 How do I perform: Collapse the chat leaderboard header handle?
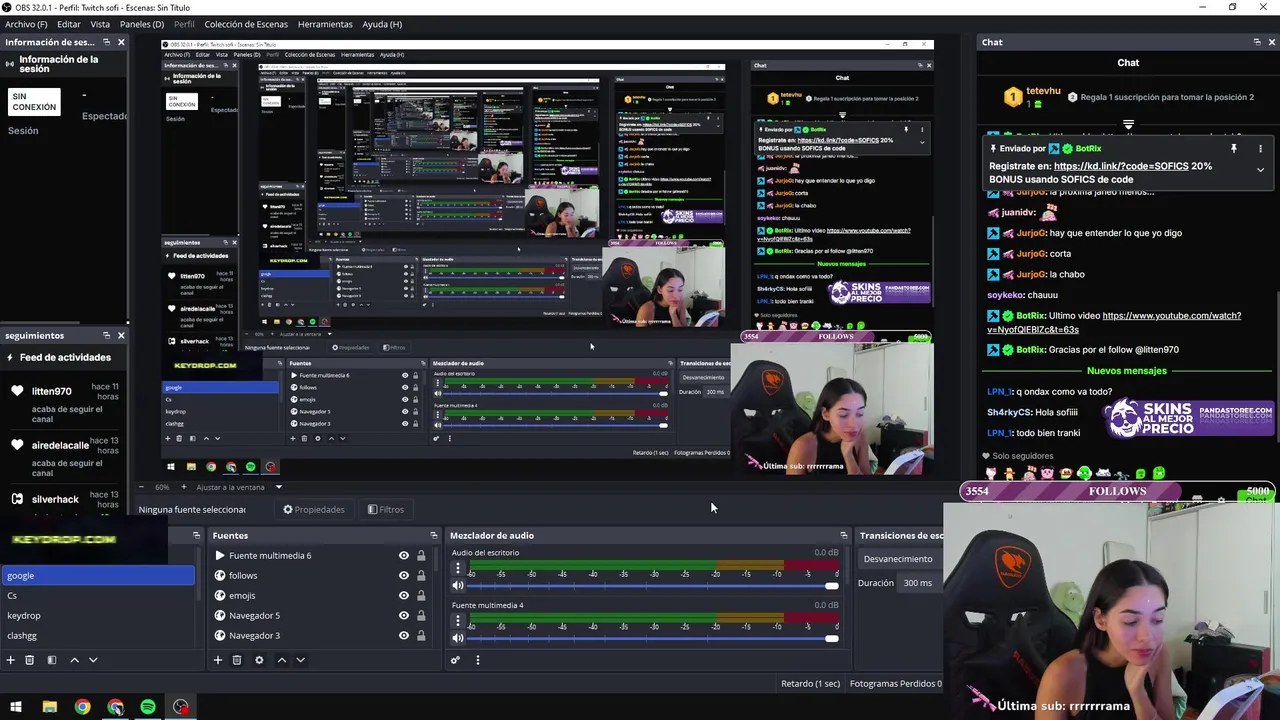pyautogui.click(x=1128, y=125)
